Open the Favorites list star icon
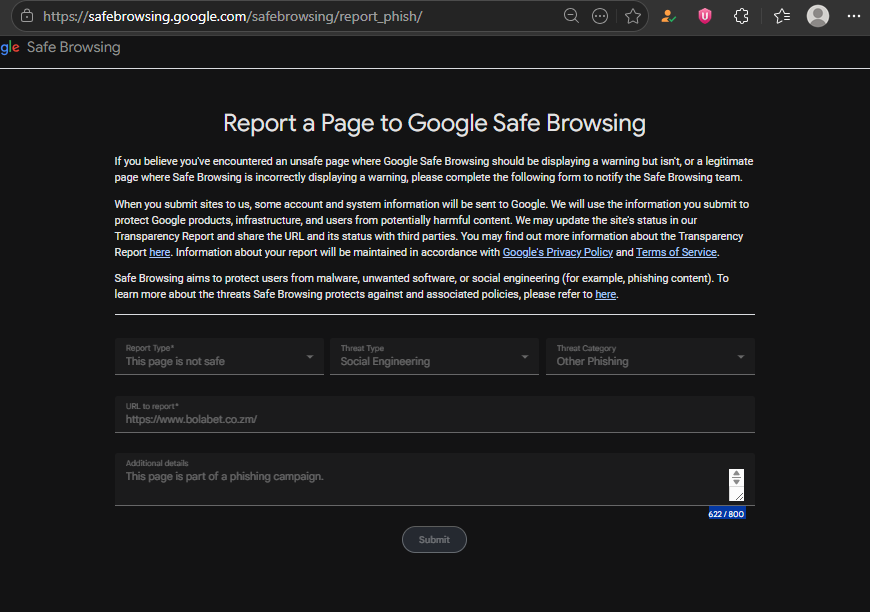This screenshot has height=612, width=870. point(782,16)
